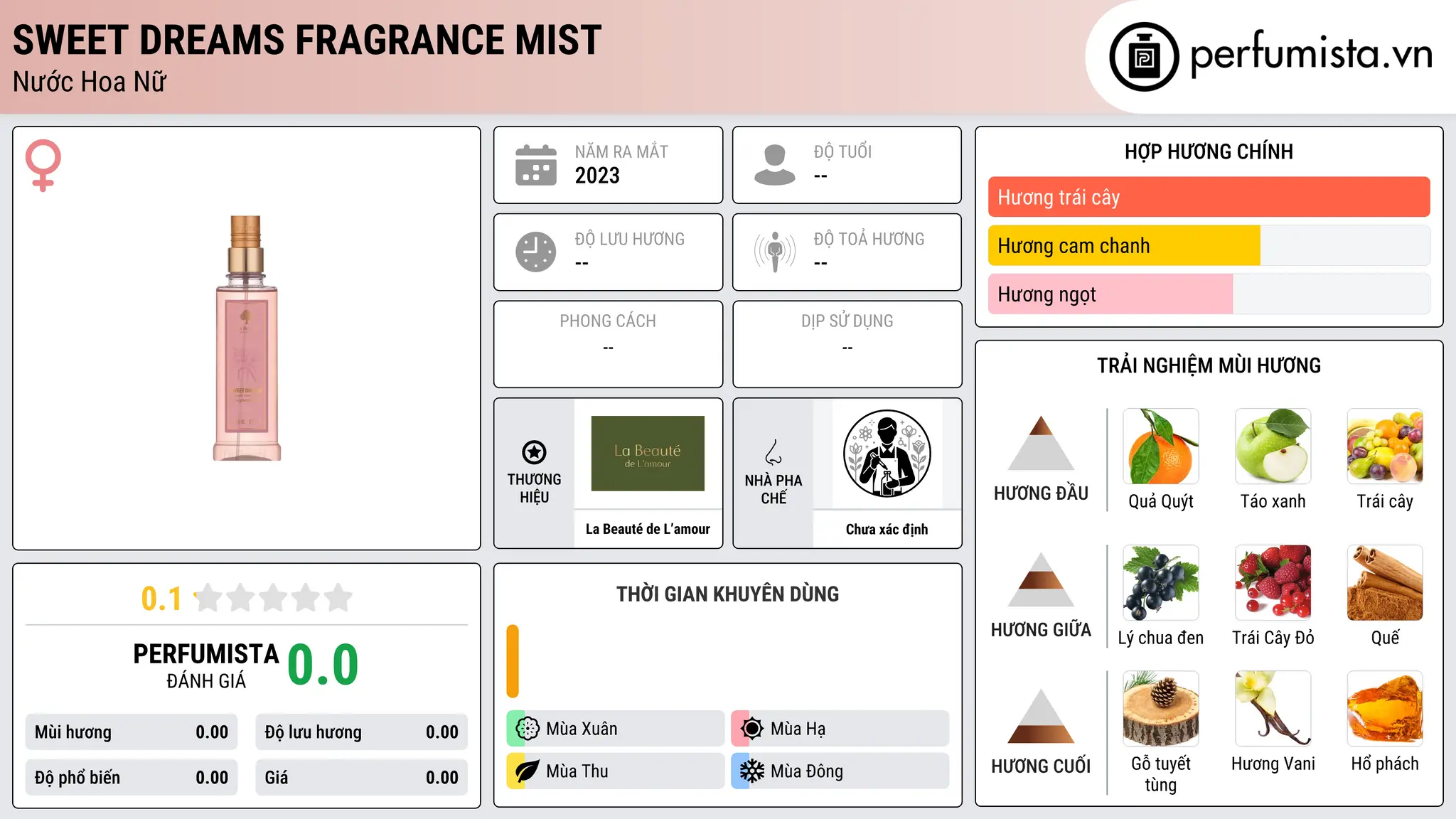
Task: Select the Quế cinnamon note image
Action: click(x=1385, y=583)
